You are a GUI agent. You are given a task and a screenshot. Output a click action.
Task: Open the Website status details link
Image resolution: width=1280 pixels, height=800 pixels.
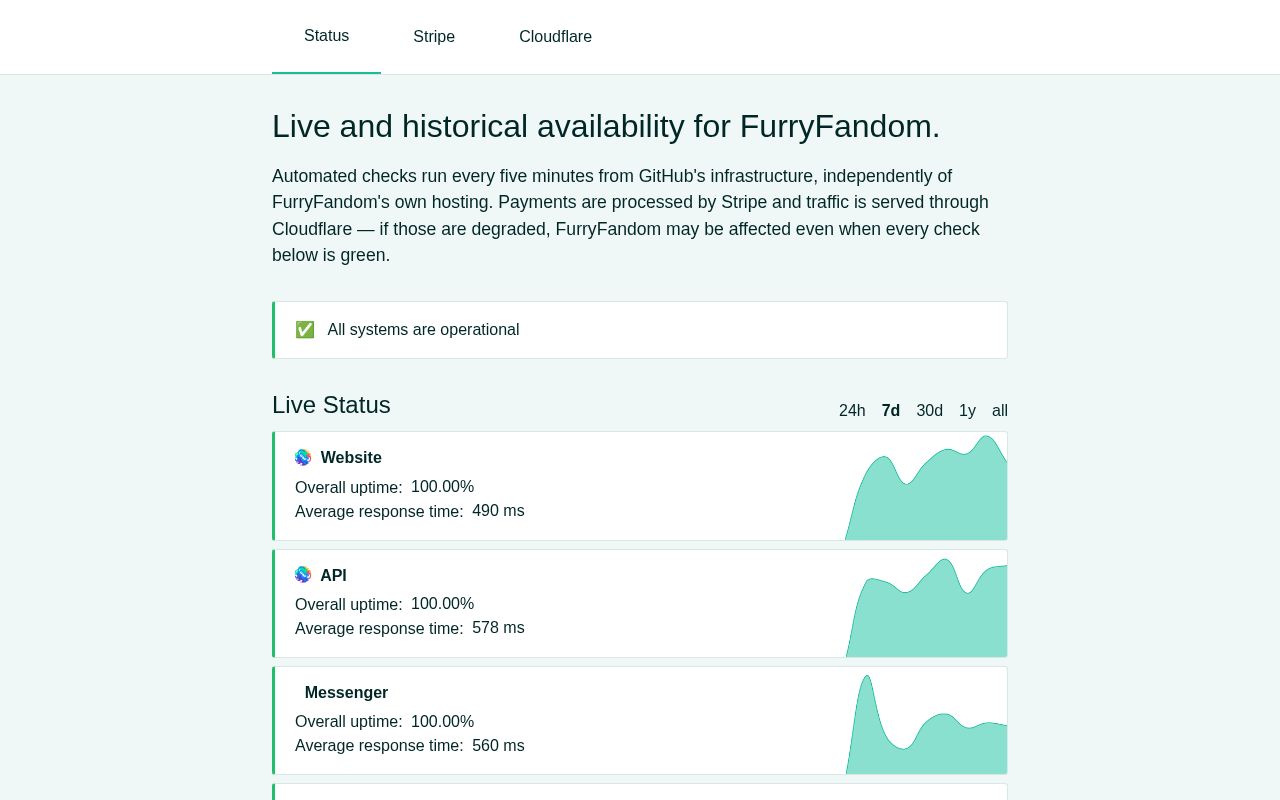tap(351, 458)
